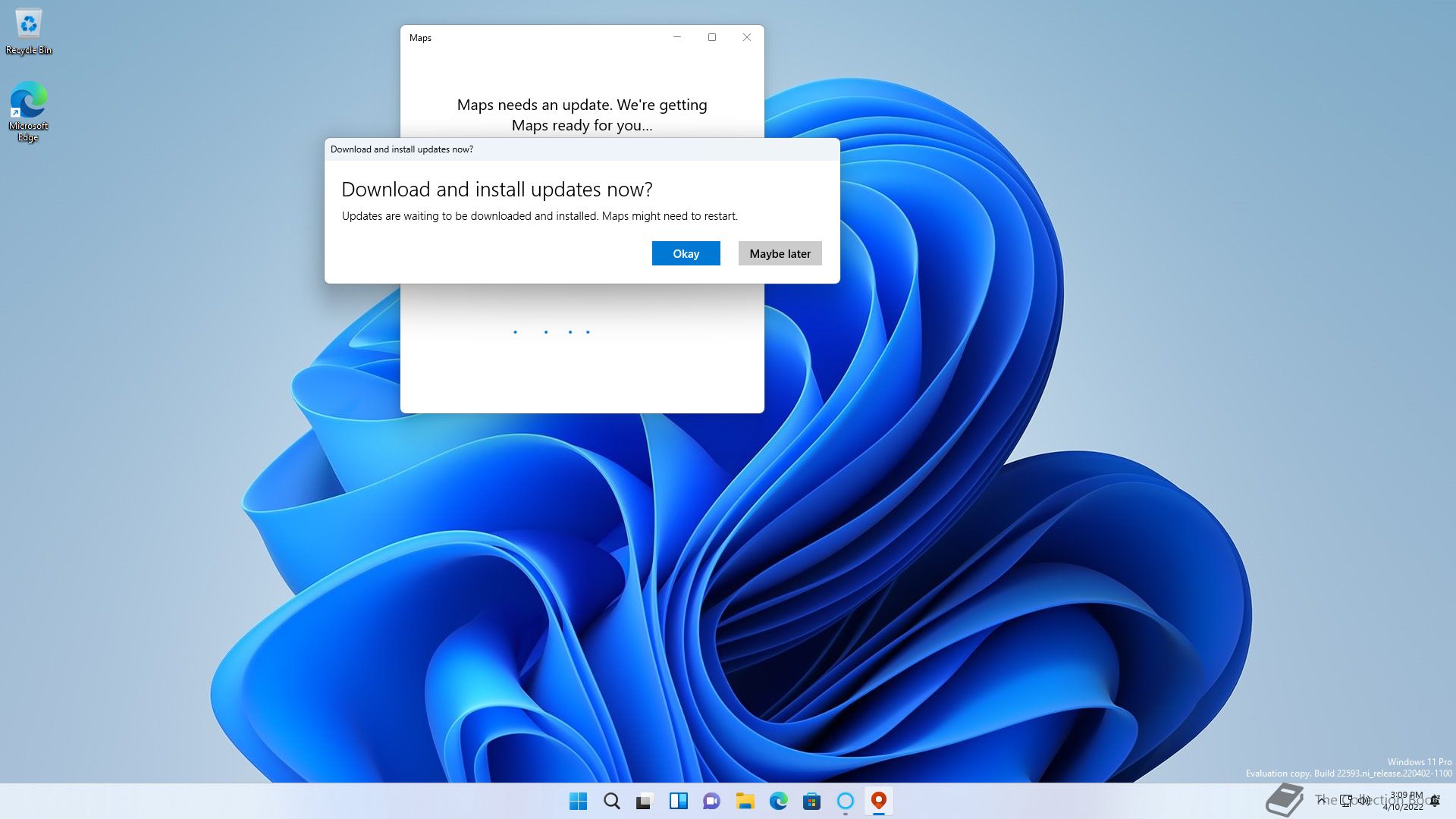
Task: Open Microsoft Store from the taskbar
Action: (811, 801)
